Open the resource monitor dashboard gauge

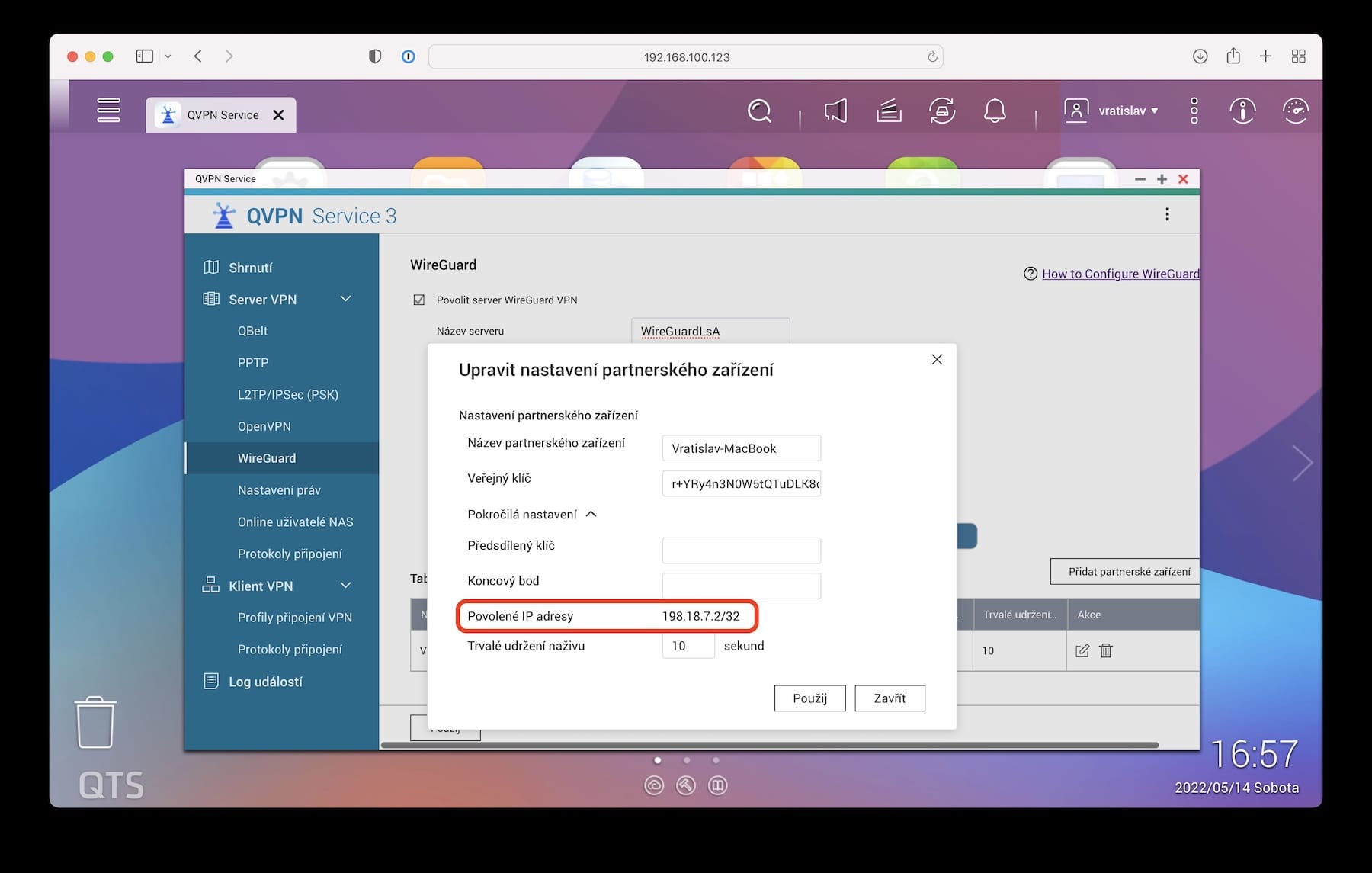tap(1296, 111)
